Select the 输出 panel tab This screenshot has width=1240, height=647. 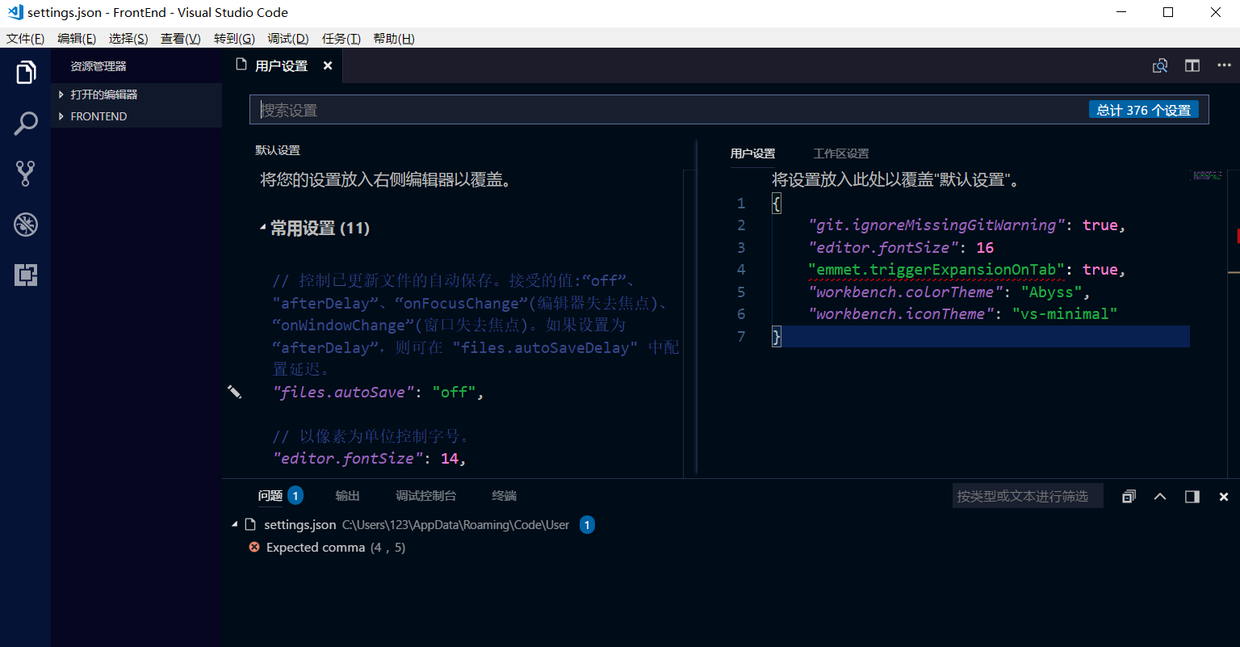[x=347, y=496]
